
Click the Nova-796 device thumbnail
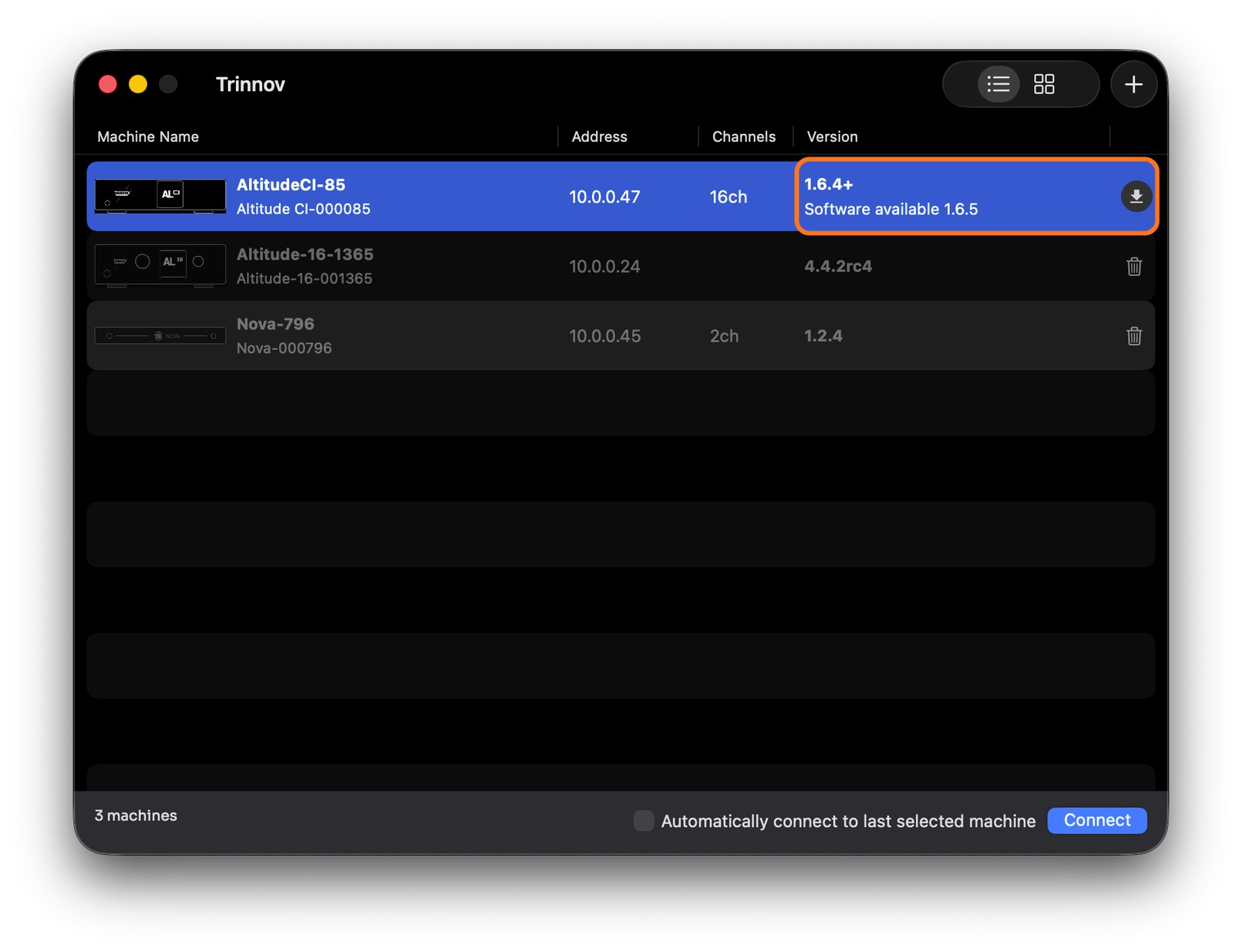pyautogui.click(x=160, y=335)
